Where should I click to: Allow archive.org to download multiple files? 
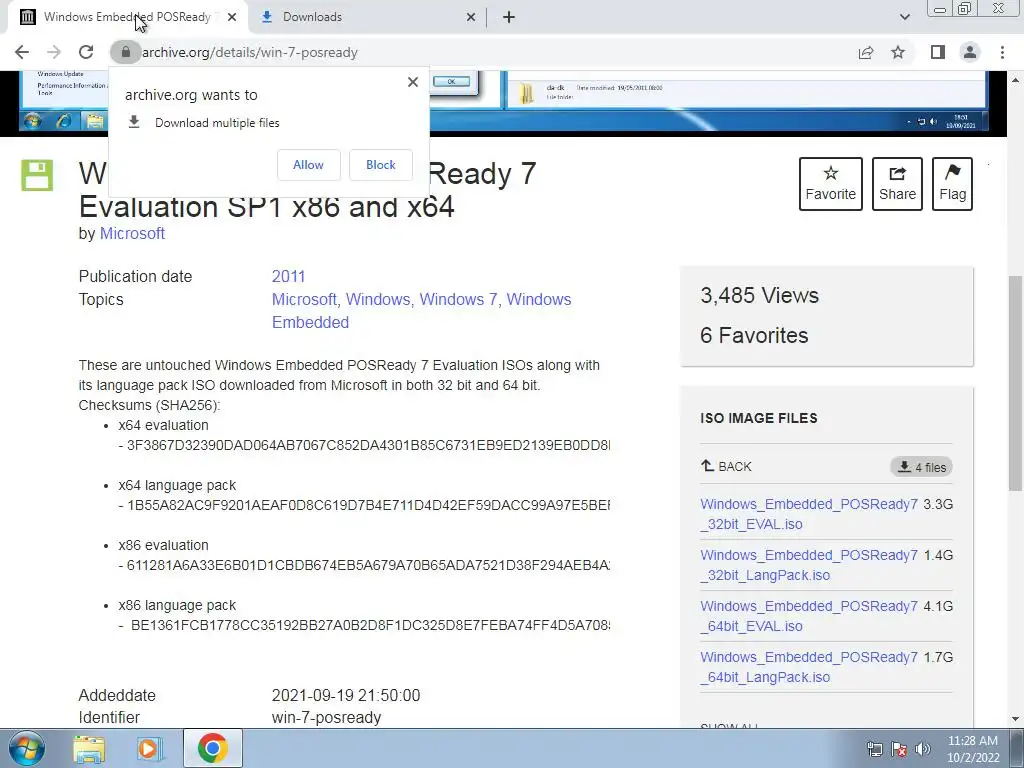[x=308, y=165]
